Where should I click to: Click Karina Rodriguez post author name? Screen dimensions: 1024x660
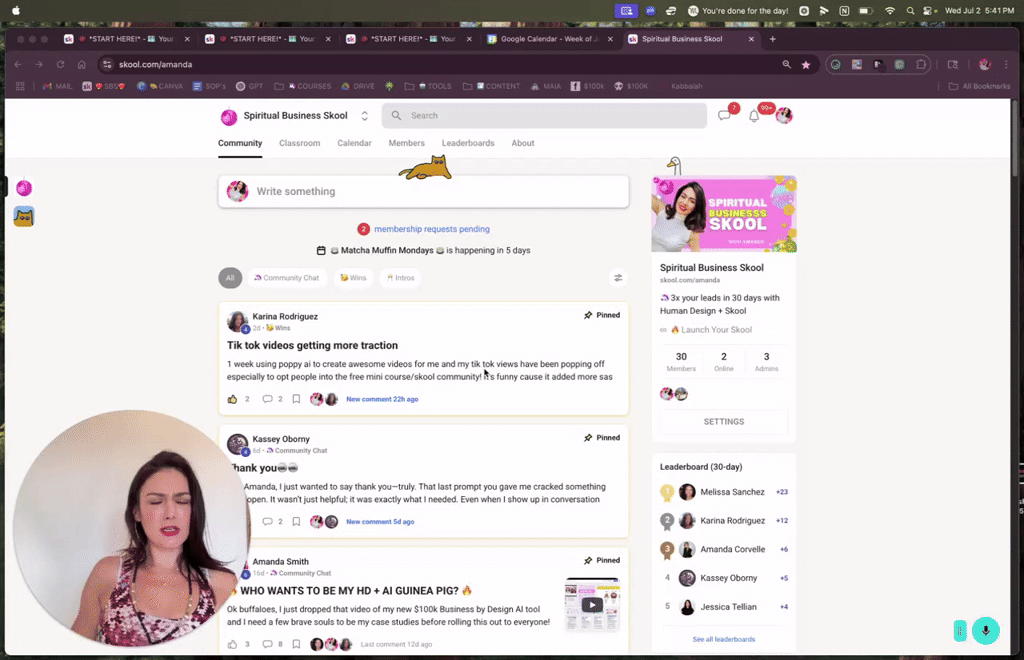coord(285,317)
